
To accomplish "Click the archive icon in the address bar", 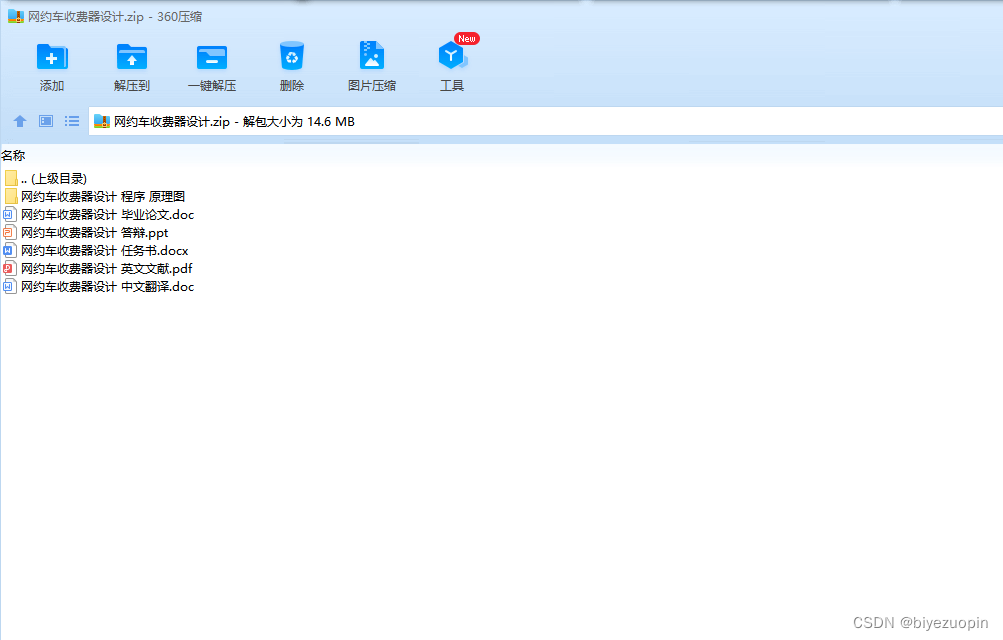I will pos(102,121).
